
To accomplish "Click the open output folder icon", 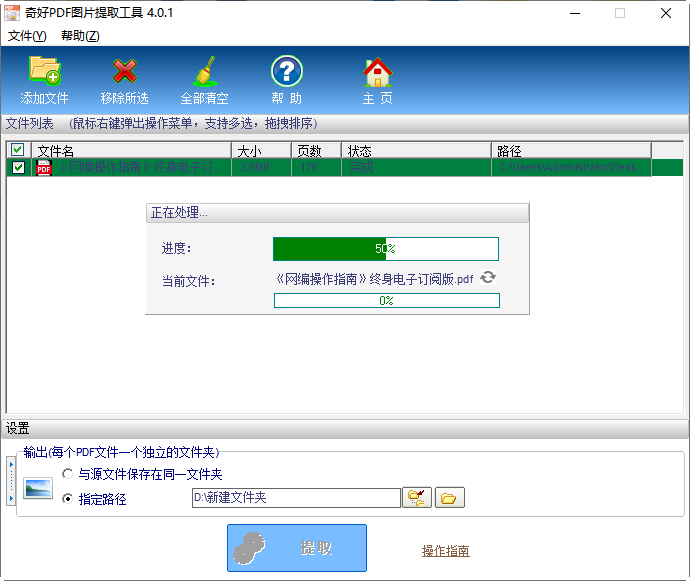I will click(450, 497).
